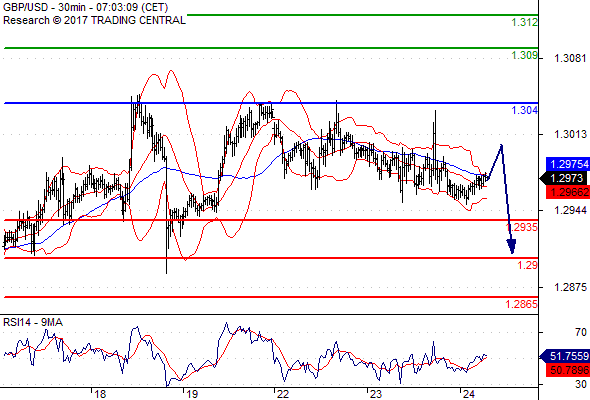Click the blue 51.7559 RSI value tag

tap(565, 356)
